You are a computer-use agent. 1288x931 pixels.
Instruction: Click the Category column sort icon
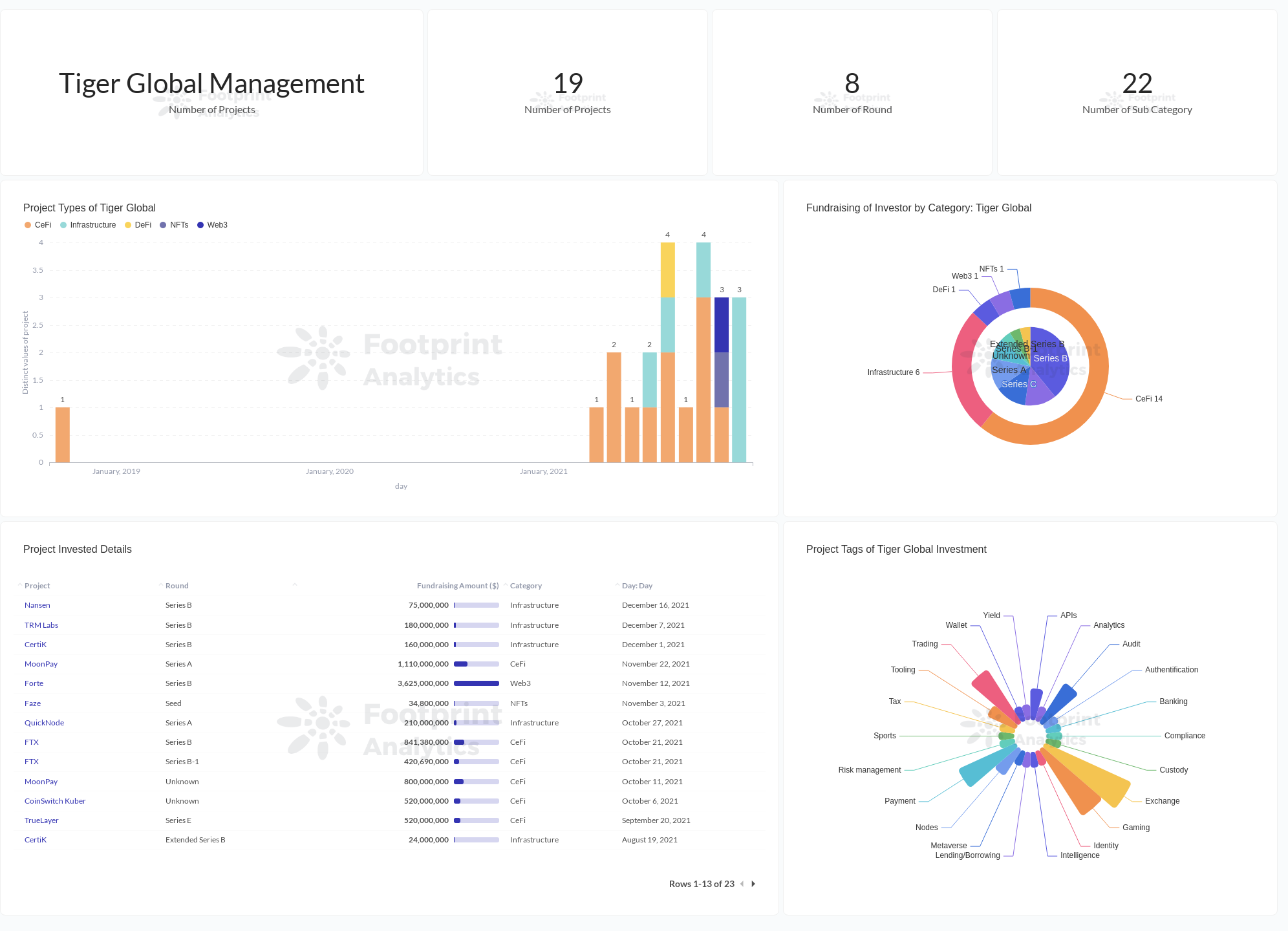click(506, 585)
